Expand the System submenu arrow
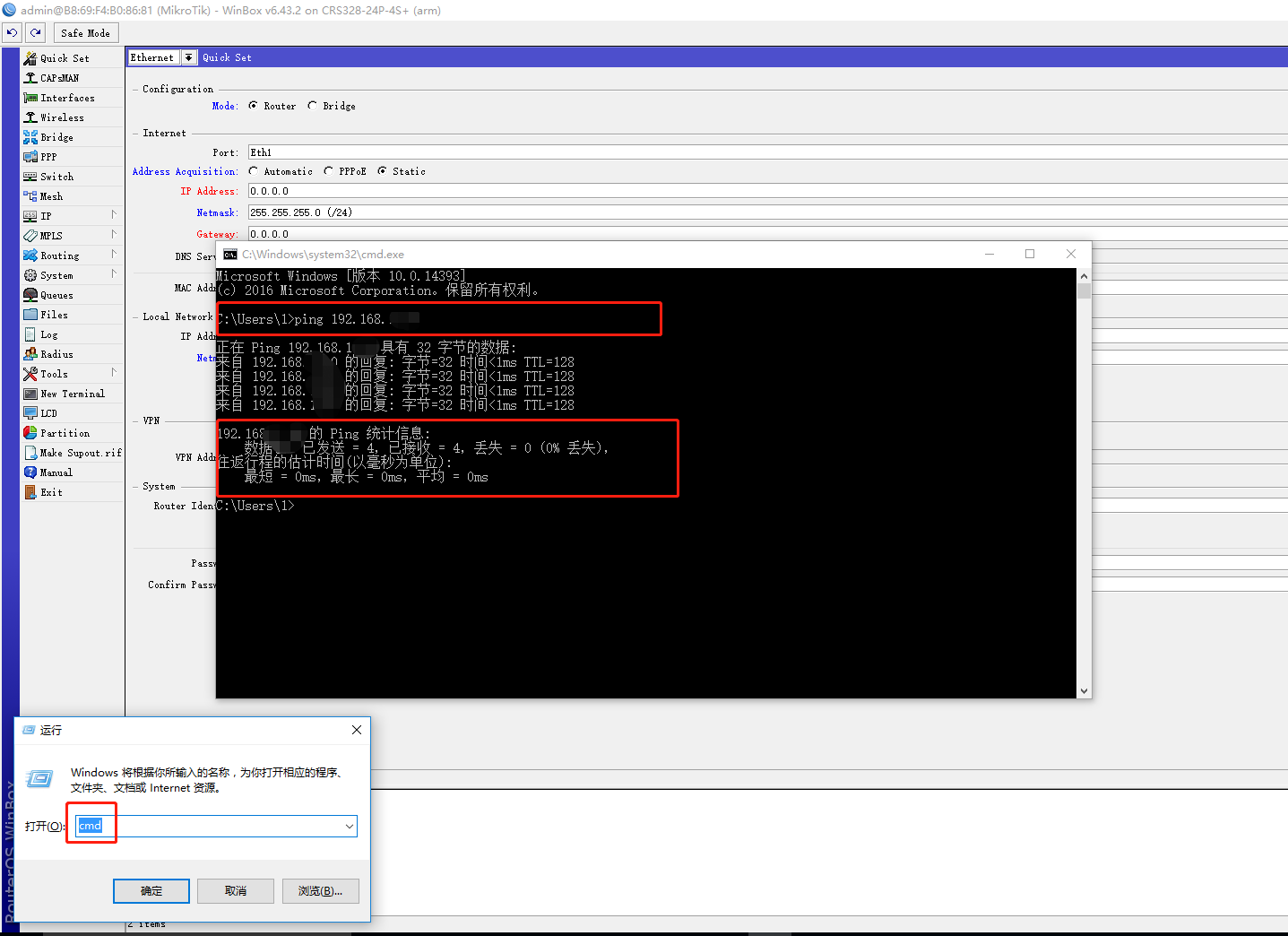Viewport: 1288px width, 936px height. 114,273
